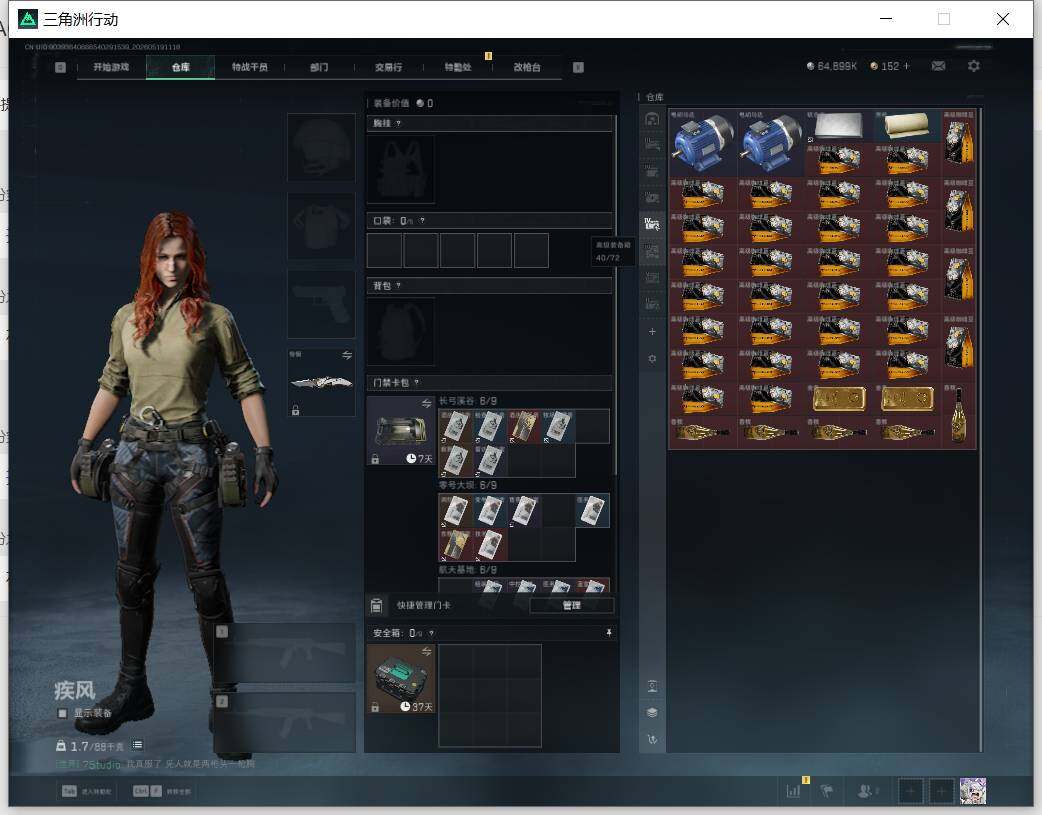Click the help question mark beside 胸挂

point(398,124)
